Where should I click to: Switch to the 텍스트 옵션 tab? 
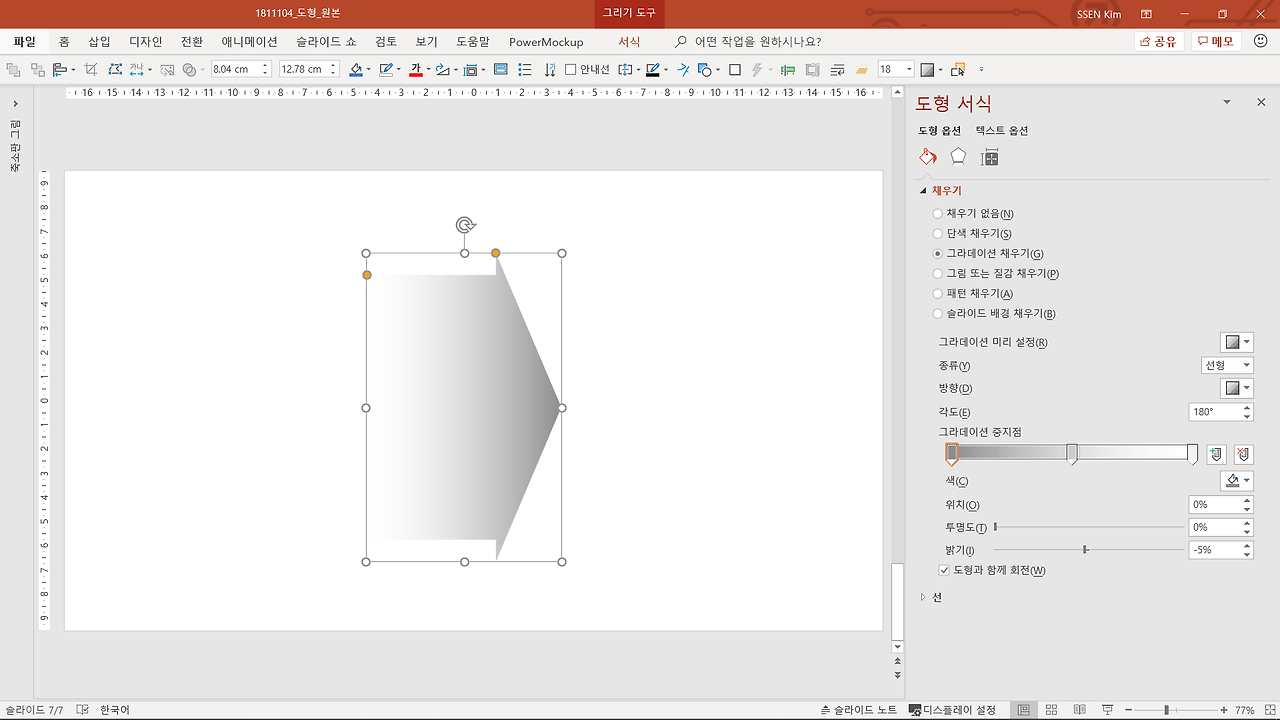point(1002,131)
